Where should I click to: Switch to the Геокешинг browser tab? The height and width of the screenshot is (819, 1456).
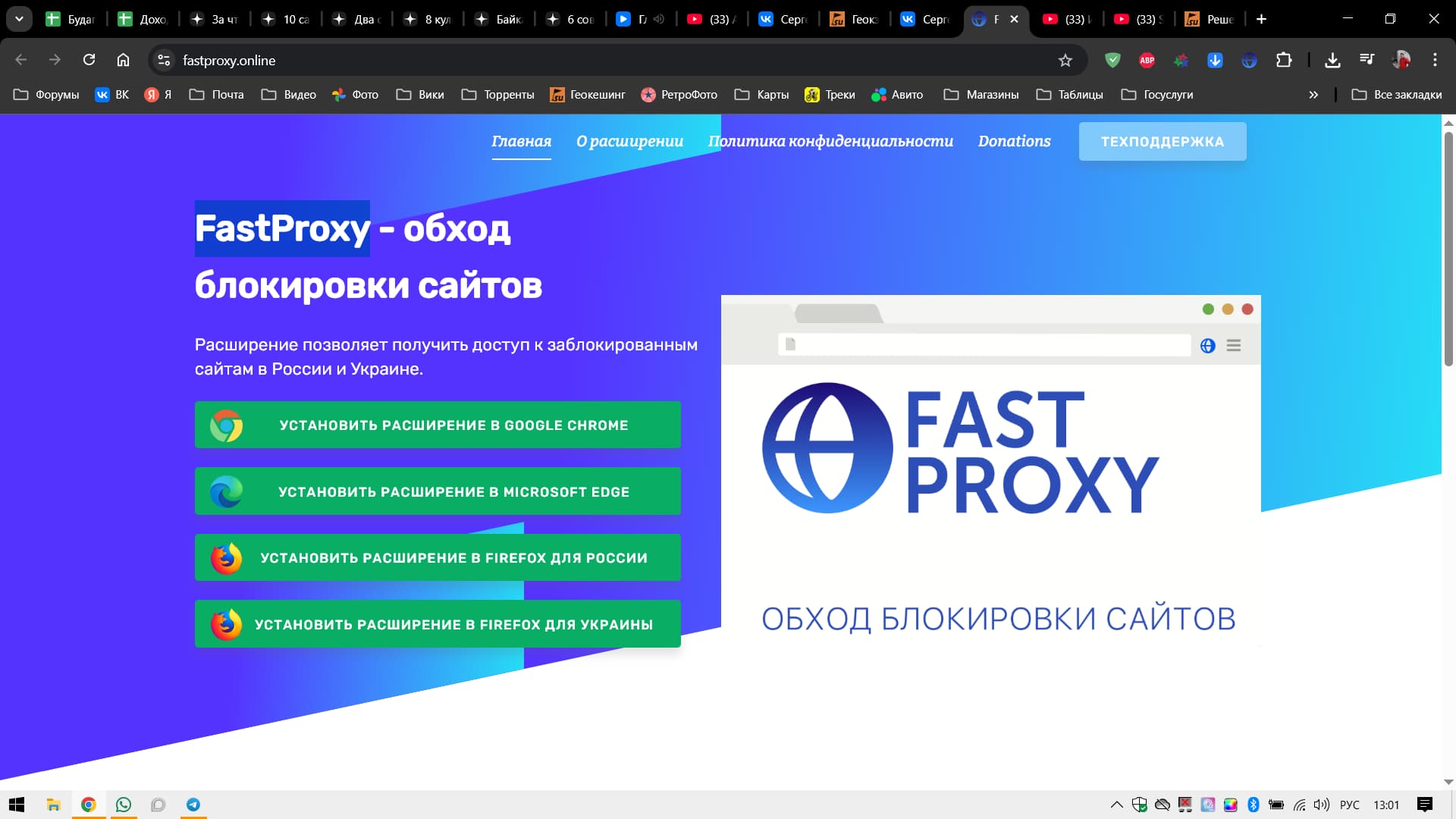pyautogui.click(x=854, y=19)
